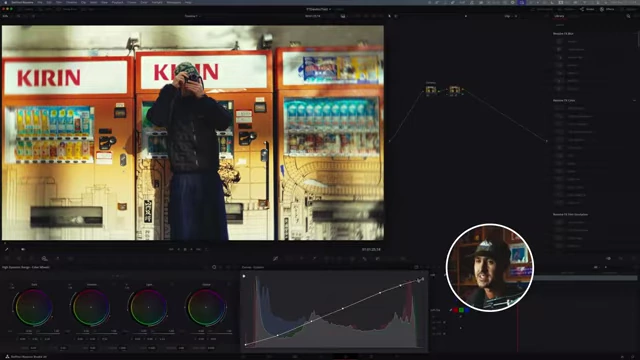Toggle the green curve channel button
Screen dimensions: 640x360
tap(461, 310)
